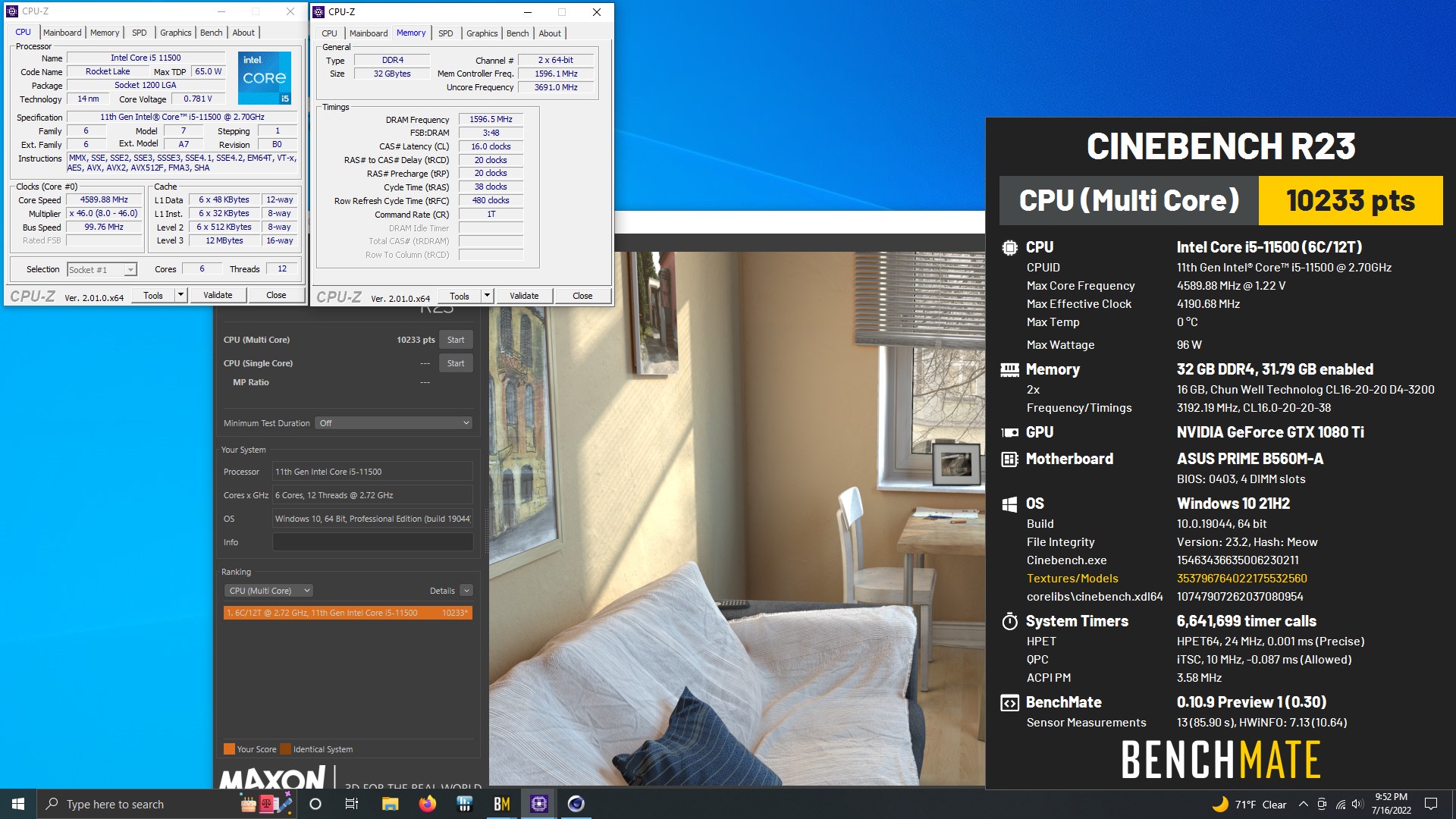Image resolution: width=1456 pixels, height=819 pixels.
Task: Select the orange i5-11500 ranking entry
Action: coord(348,613)
